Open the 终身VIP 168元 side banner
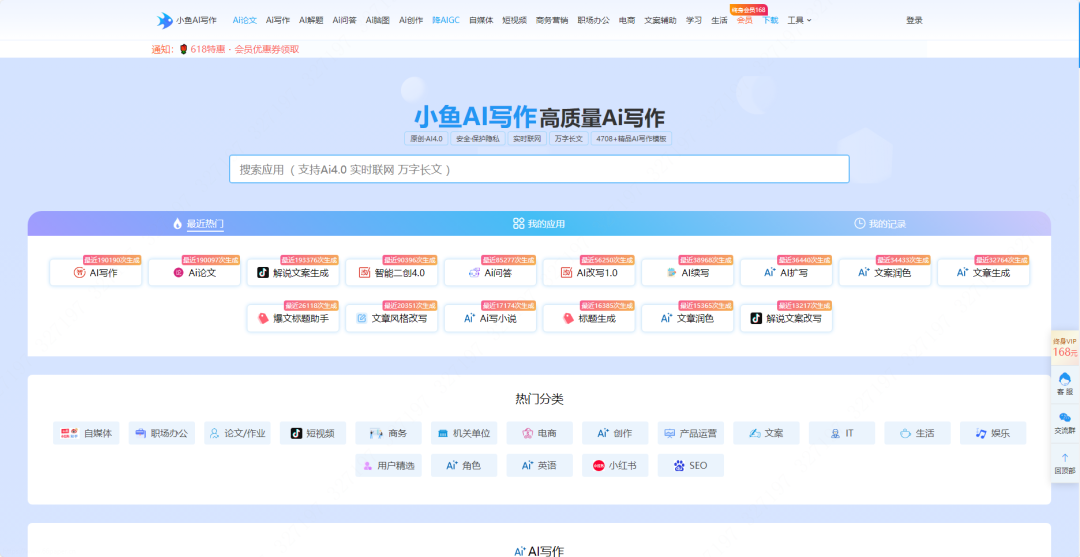The image size is (1080, 557). tap(1065, 347)
